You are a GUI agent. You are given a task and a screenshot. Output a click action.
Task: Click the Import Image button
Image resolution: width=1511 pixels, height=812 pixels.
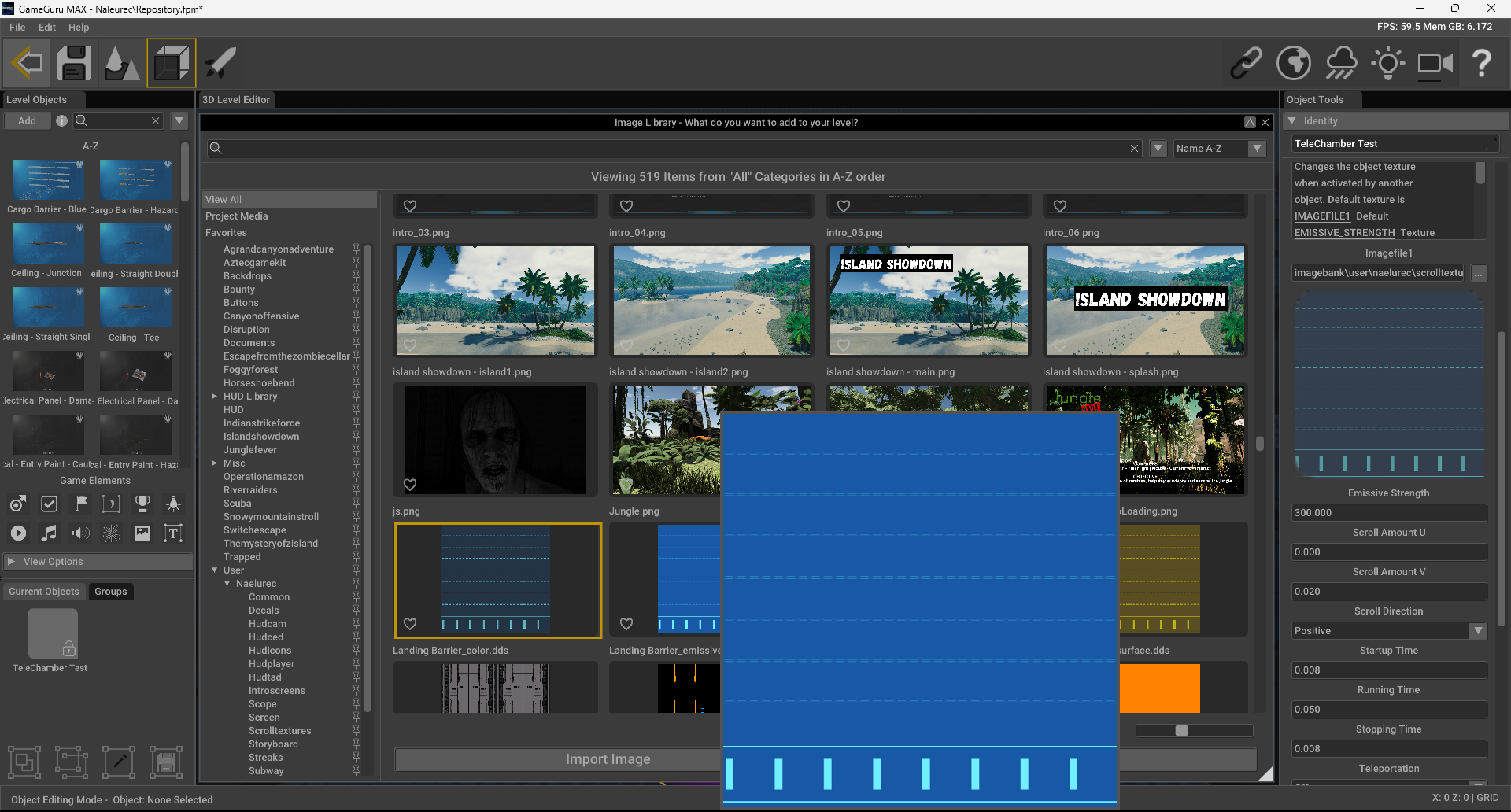(608, 758)
